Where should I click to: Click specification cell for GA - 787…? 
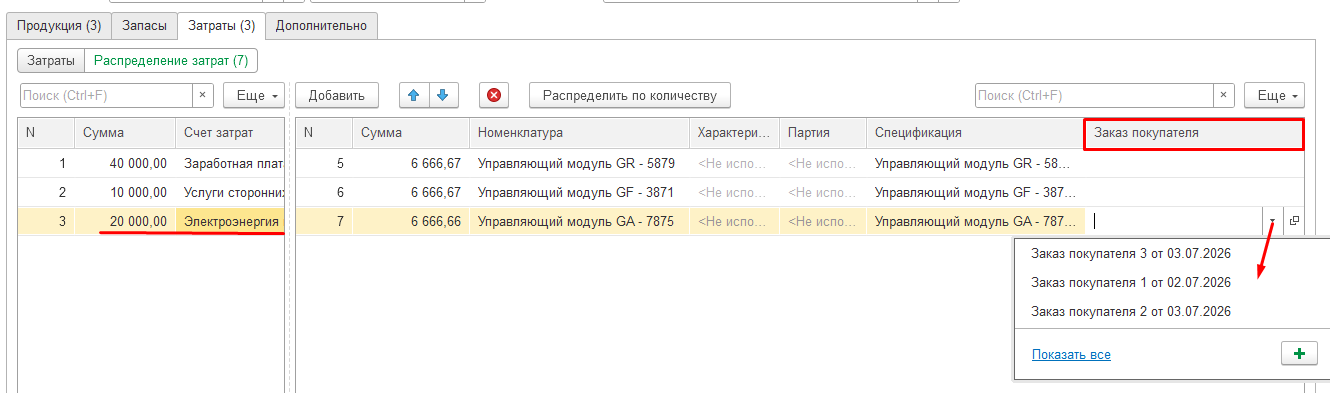click(x=975, y=221)
